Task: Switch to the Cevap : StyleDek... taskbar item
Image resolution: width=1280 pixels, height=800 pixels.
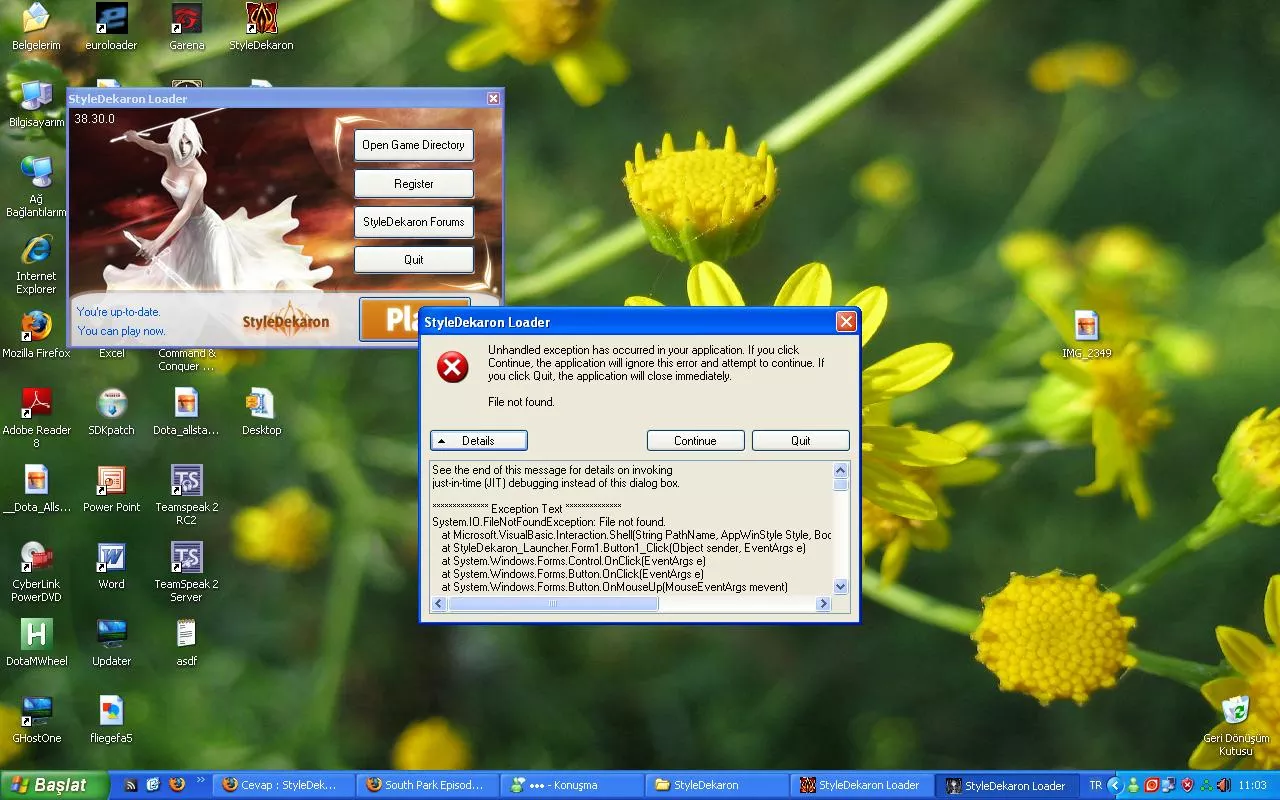Action: (x=284, y=785)
